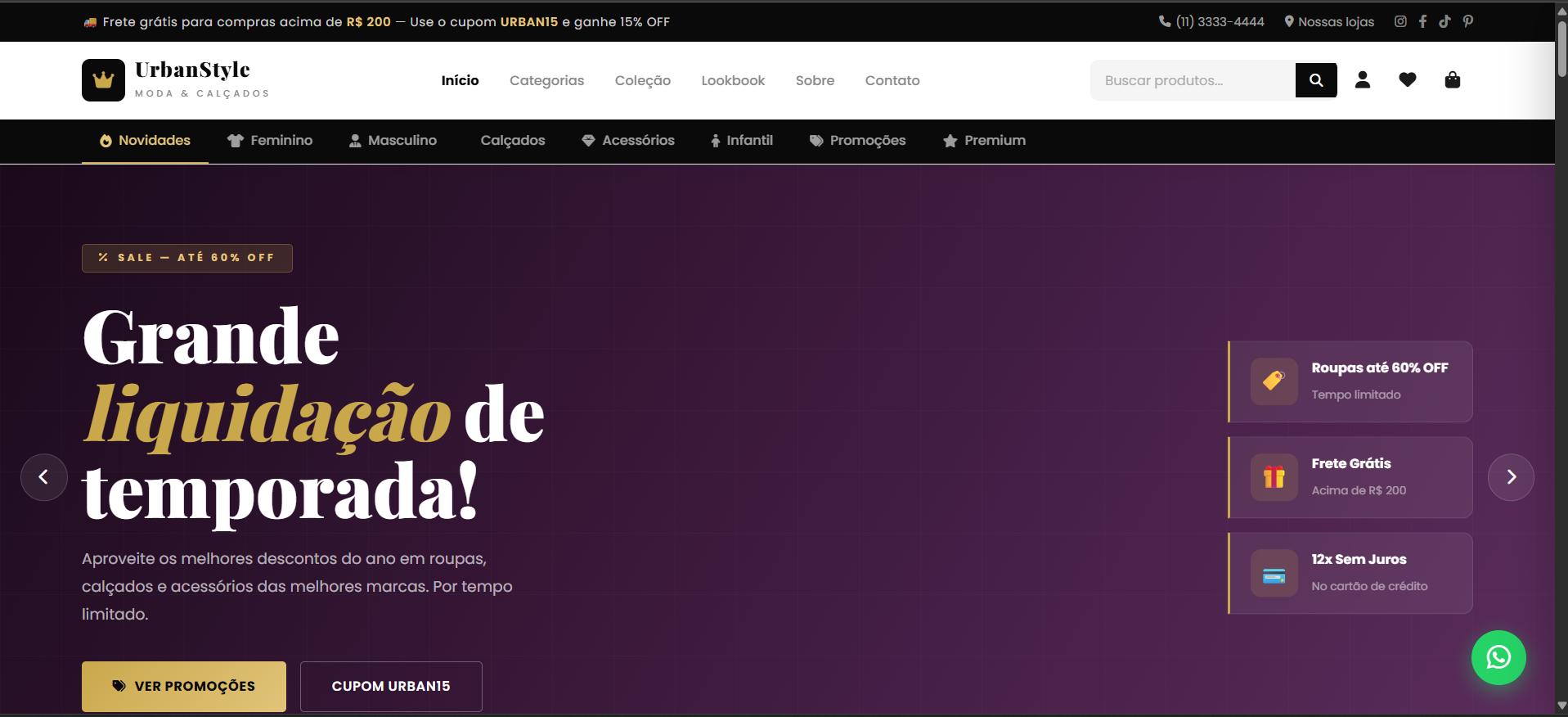This screenshot has height=717, width=1568.
Task: Select the Feminino category tab
Action: coord(270,141)
